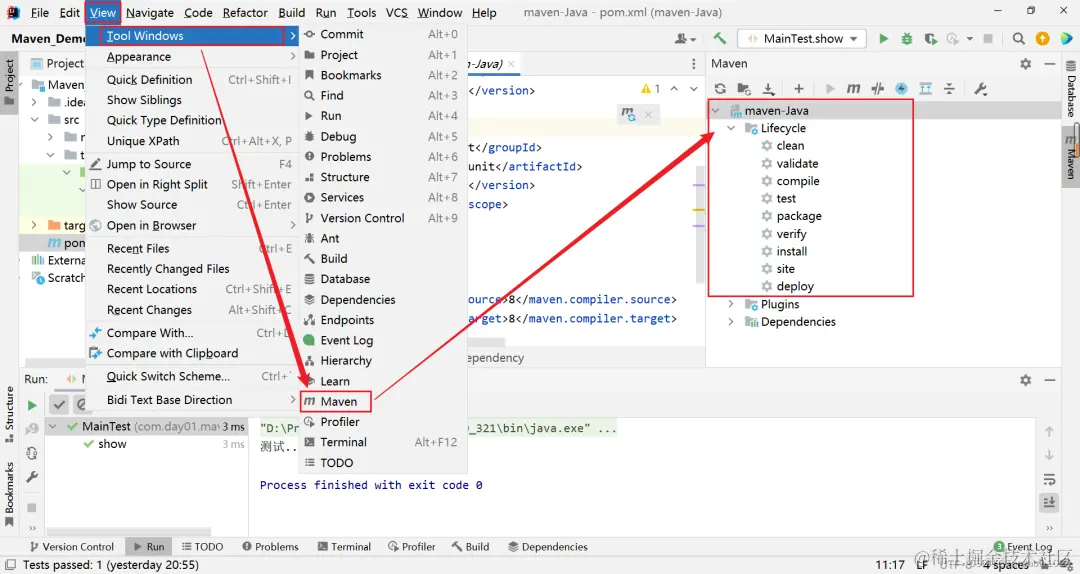Viewport: 1080px width, 574px height.
Task: Open the Run panel gear options
Action: (1026, 380)
